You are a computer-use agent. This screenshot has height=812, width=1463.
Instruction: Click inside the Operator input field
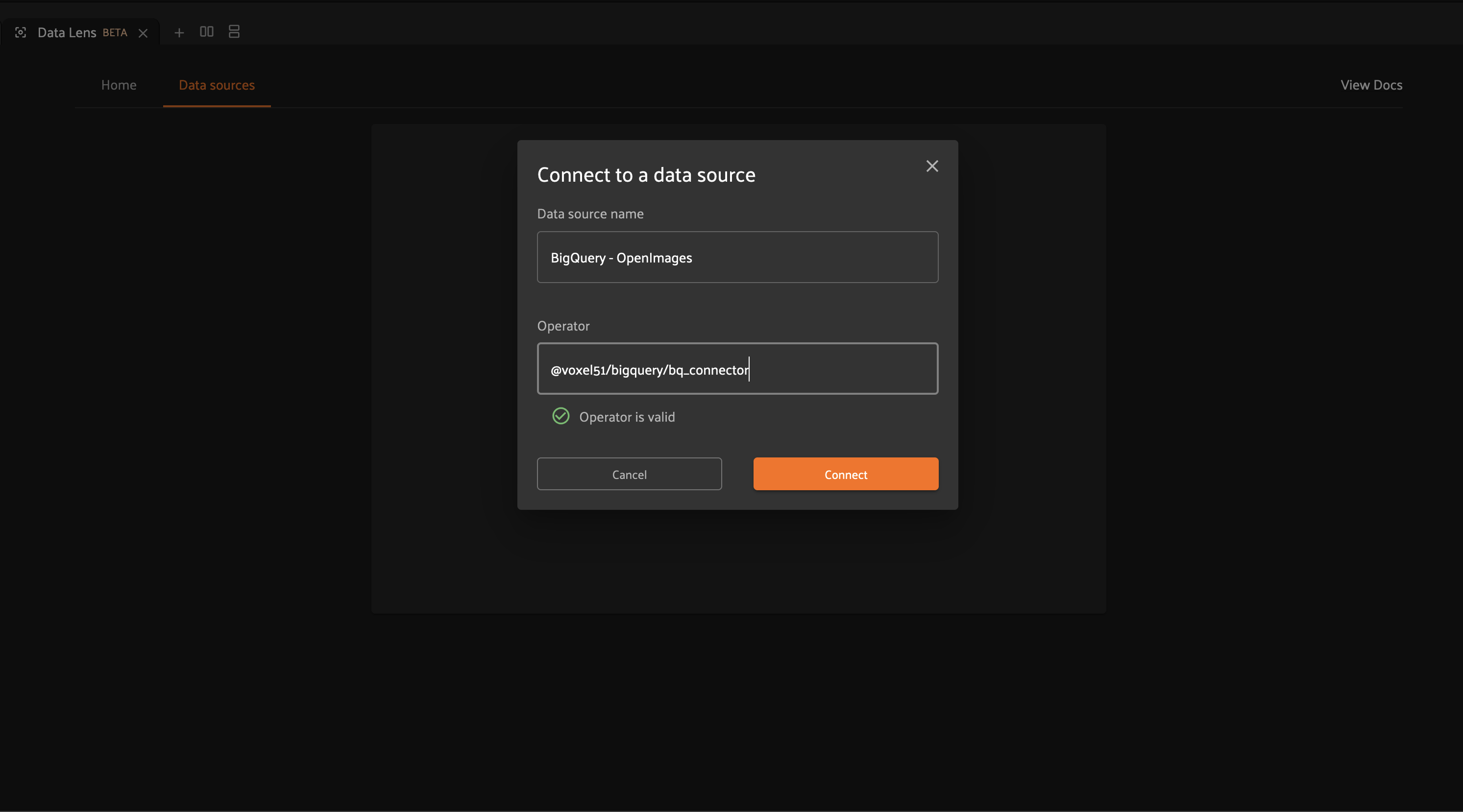click(737, 368)
